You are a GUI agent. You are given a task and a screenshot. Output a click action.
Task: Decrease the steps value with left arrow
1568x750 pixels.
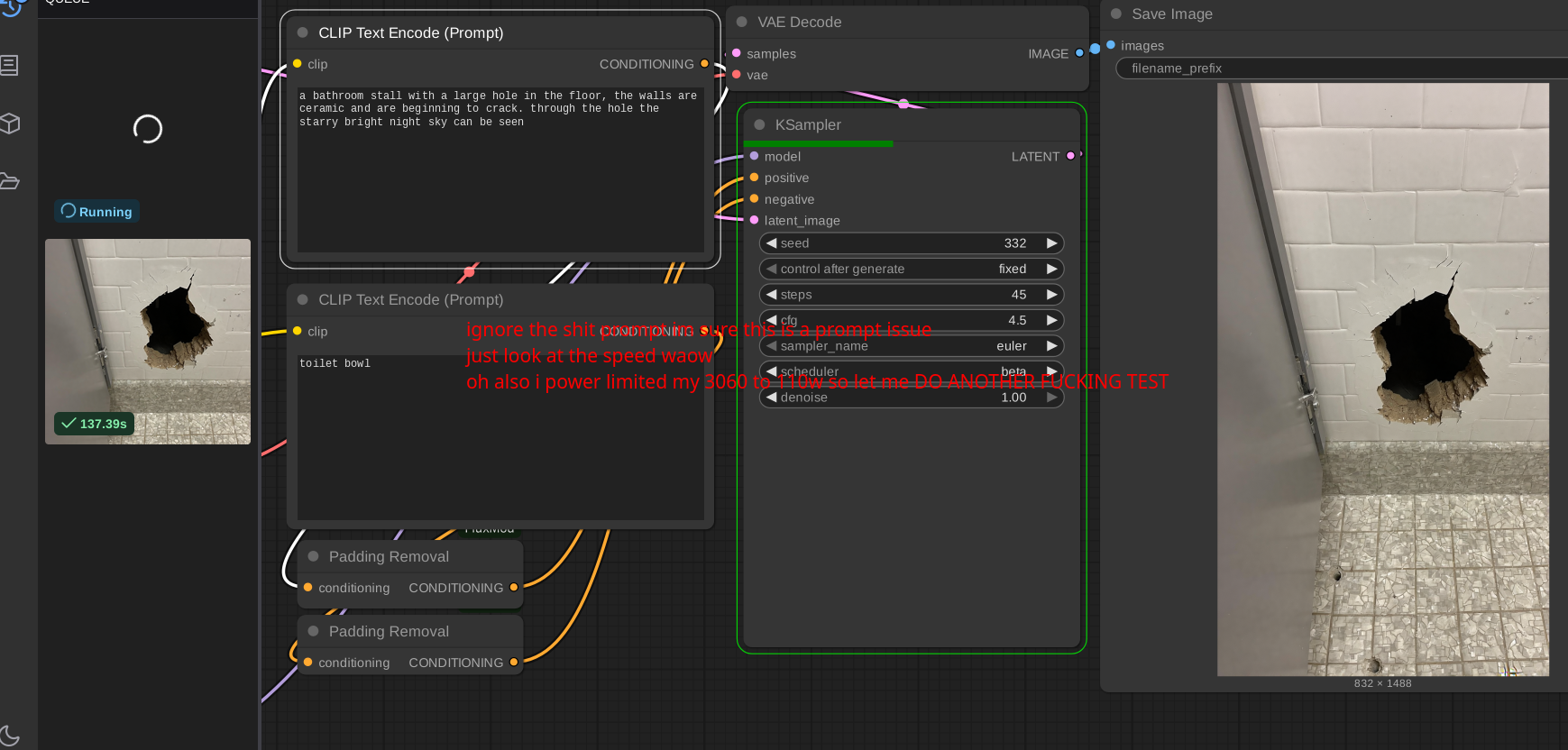pos(772,295)
